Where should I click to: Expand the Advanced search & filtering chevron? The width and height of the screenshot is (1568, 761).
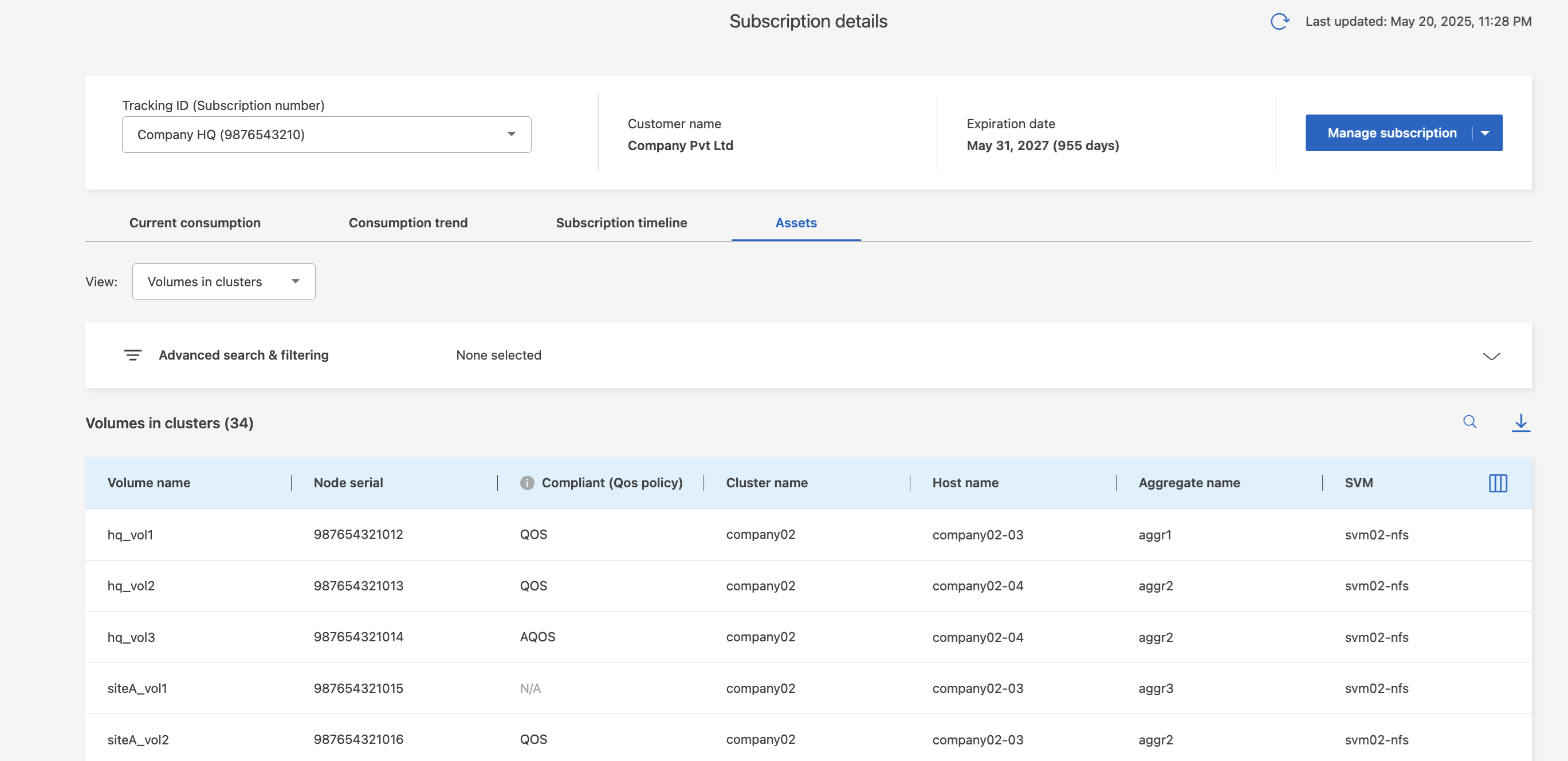(x=1491, y=356)
